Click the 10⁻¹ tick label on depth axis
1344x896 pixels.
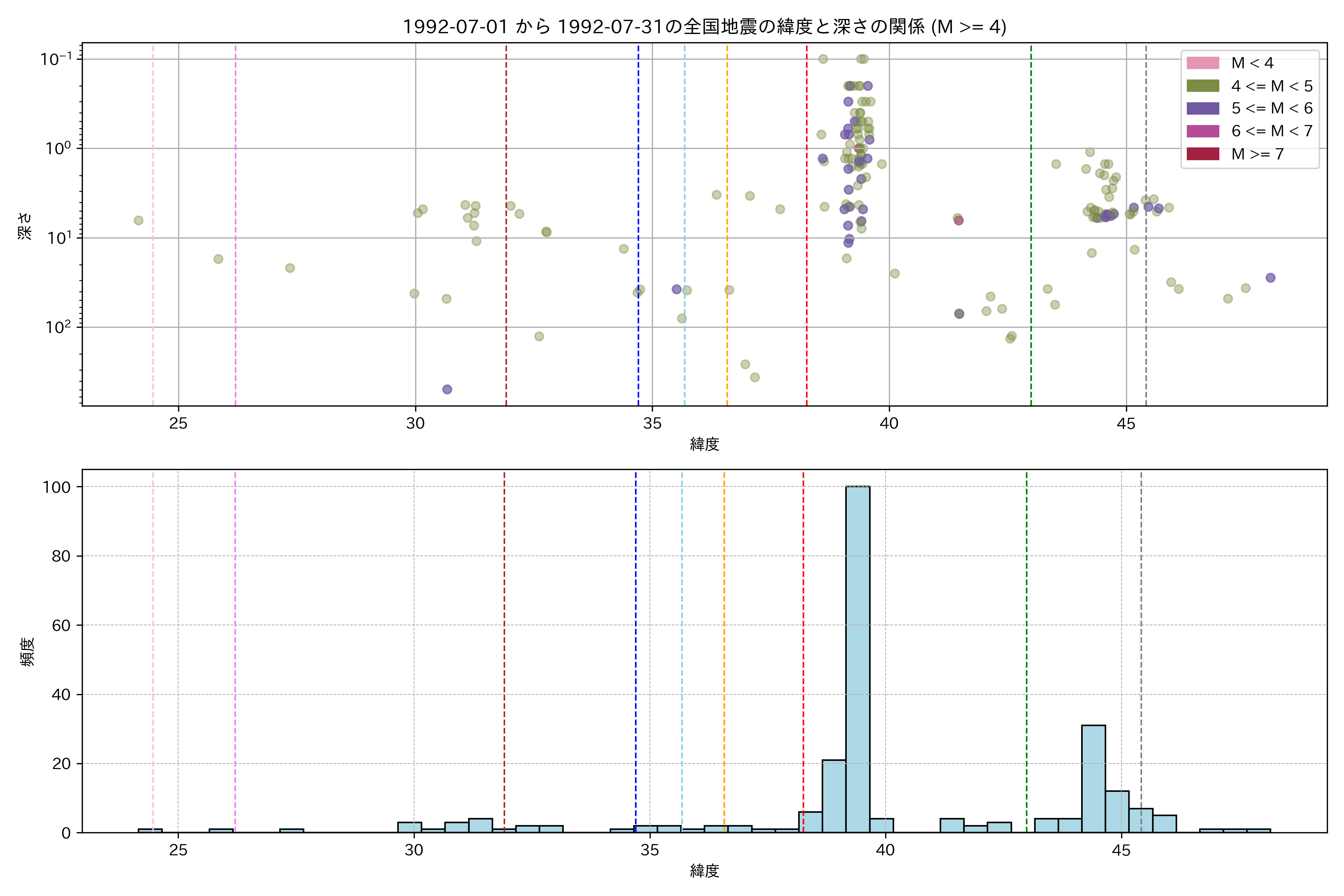[57, 59]
